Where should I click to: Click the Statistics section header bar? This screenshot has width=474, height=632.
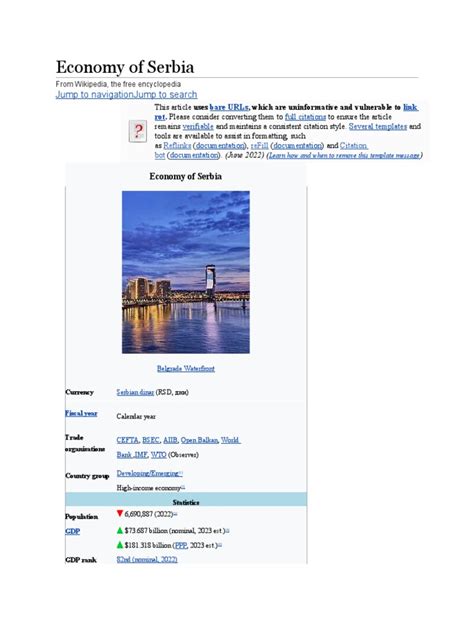point(186,500)
